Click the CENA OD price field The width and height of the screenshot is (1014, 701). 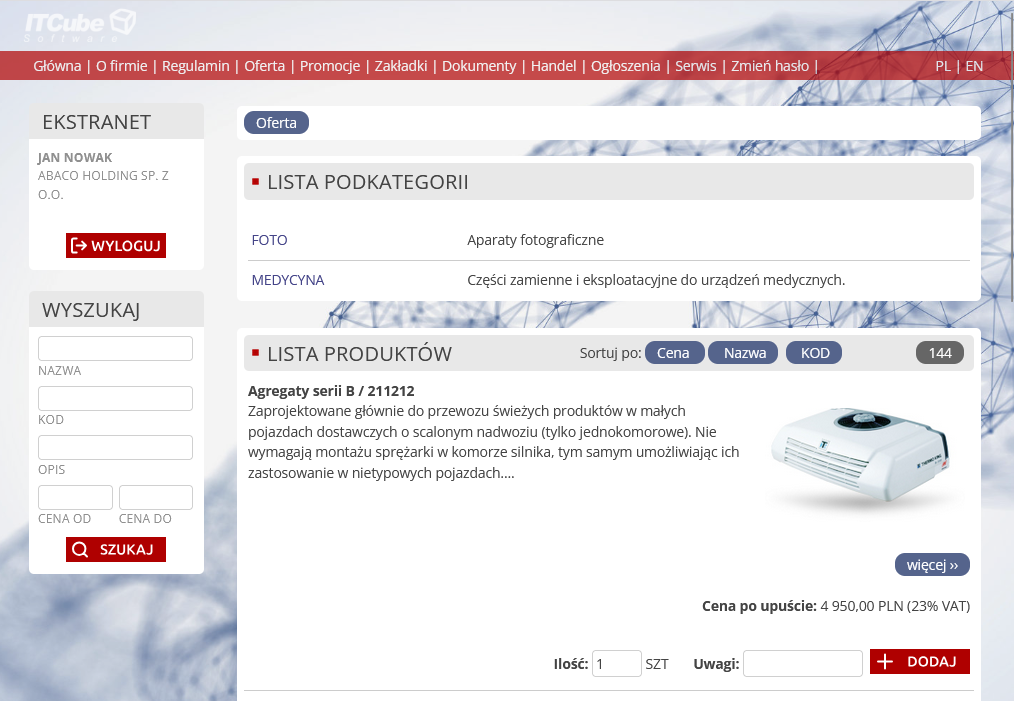(x=75, y=497)
